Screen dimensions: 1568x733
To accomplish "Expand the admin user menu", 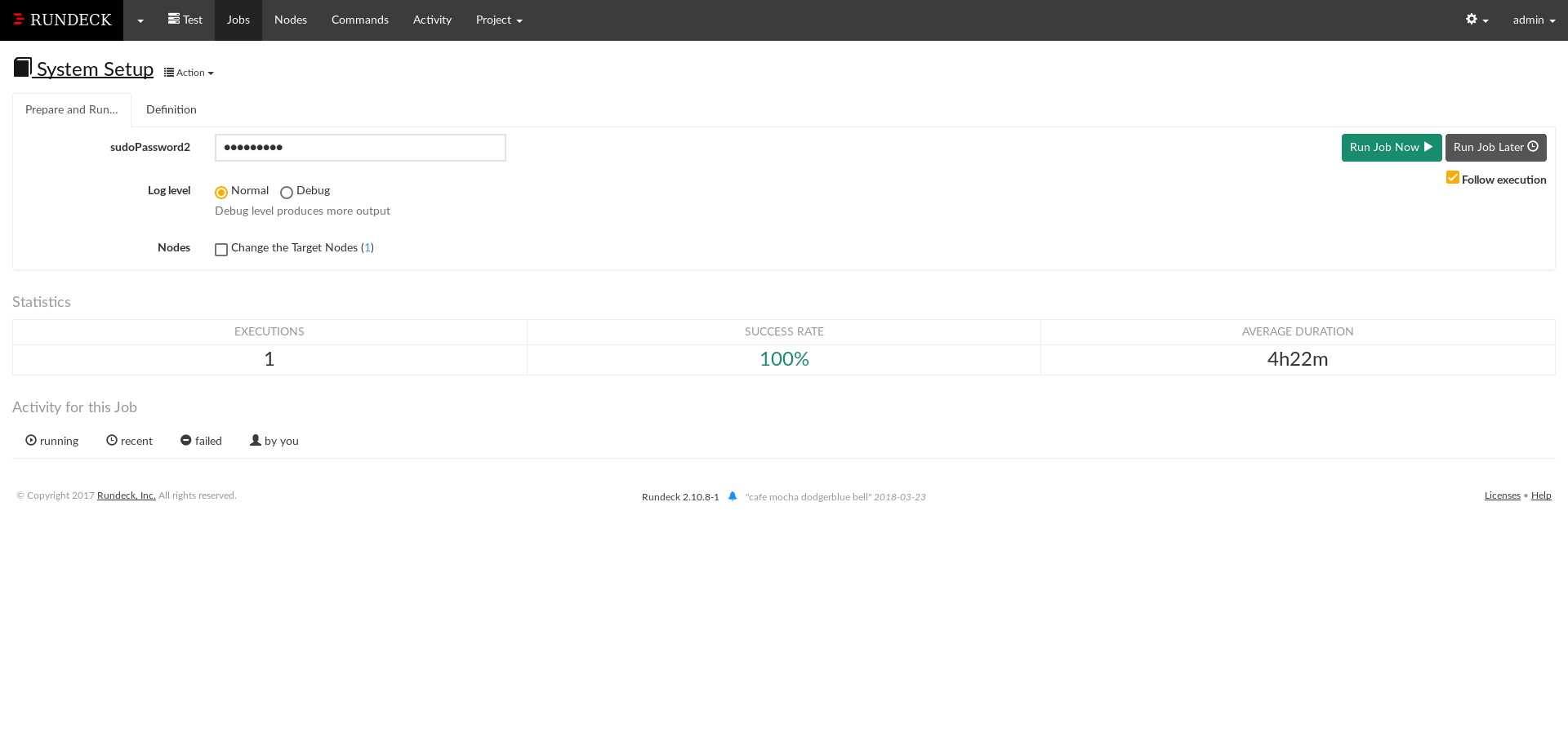I will (1534, 20).
